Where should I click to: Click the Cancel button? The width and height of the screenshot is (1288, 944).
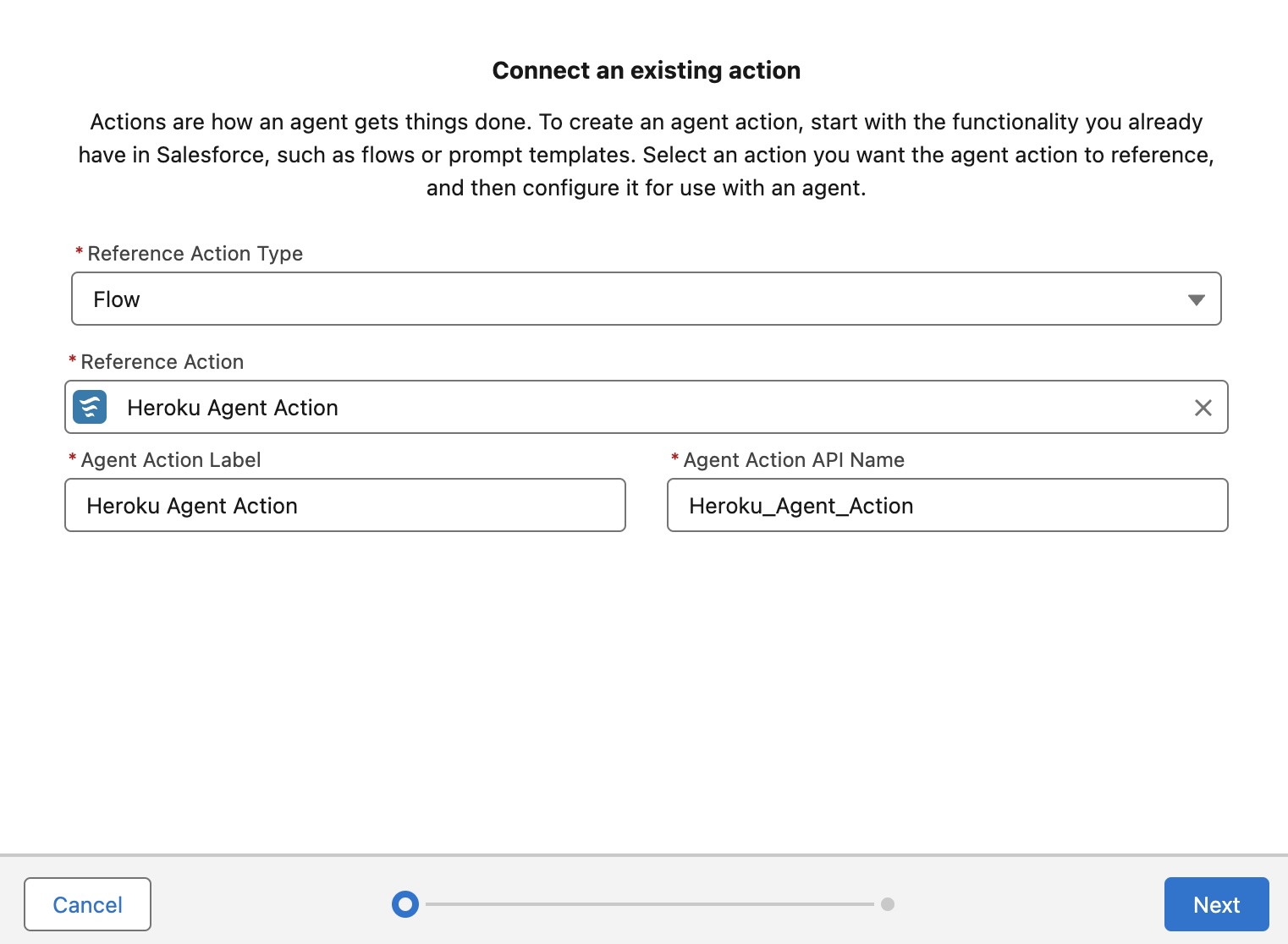pyautogui.click(x=87, y=904)
